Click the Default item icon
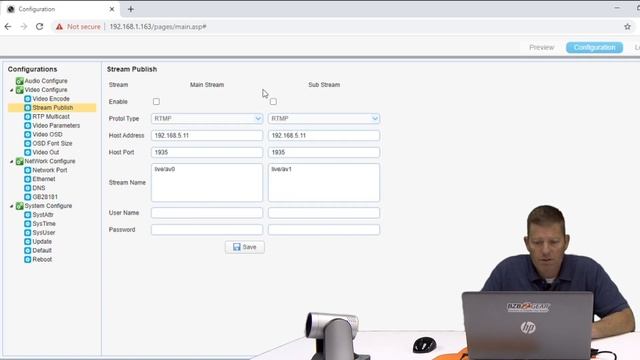This screenshot has height=360, width=640. [27, 251]
